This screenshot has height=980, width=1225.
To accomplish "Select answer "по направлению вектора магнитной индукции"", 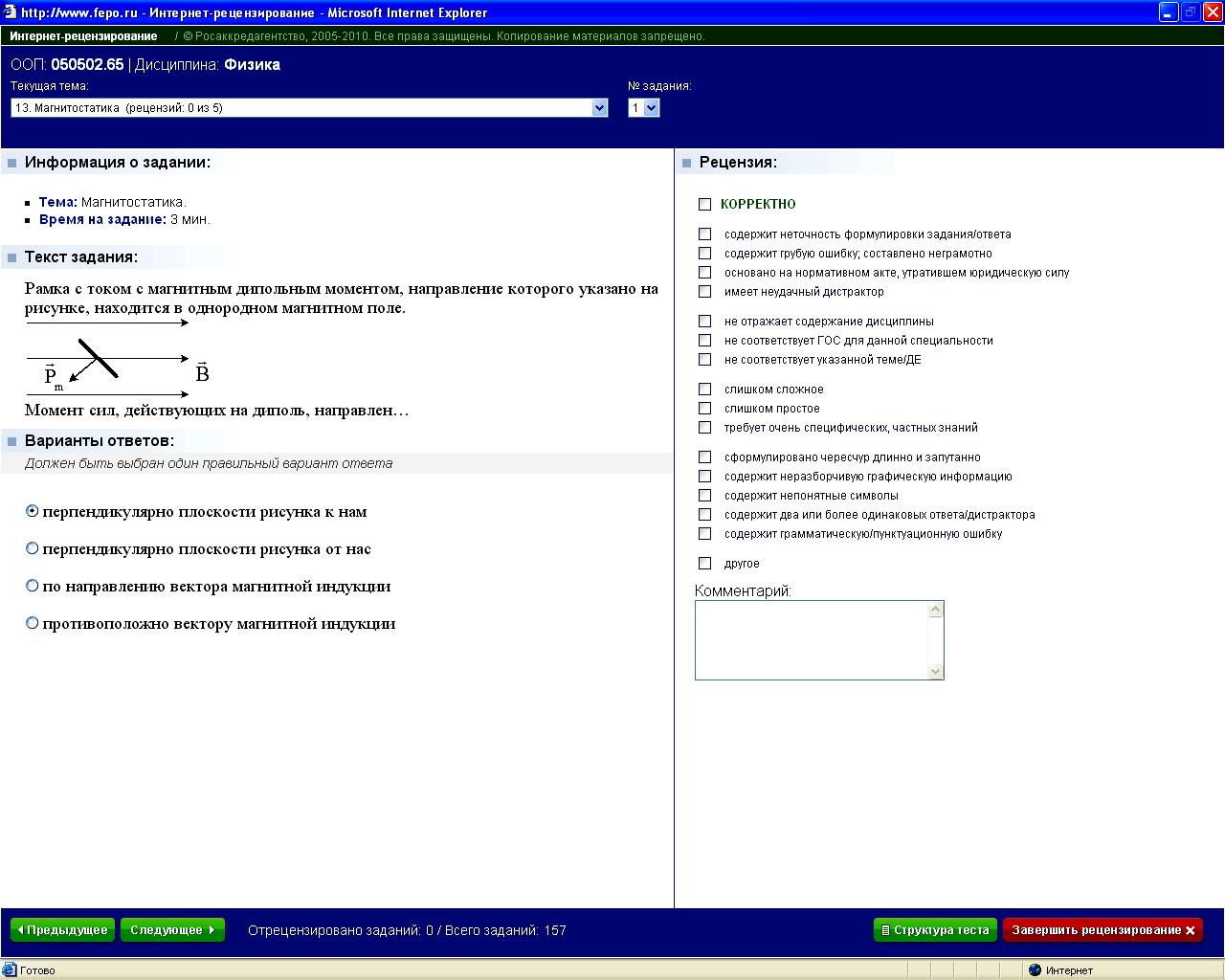I will point(33,586).
